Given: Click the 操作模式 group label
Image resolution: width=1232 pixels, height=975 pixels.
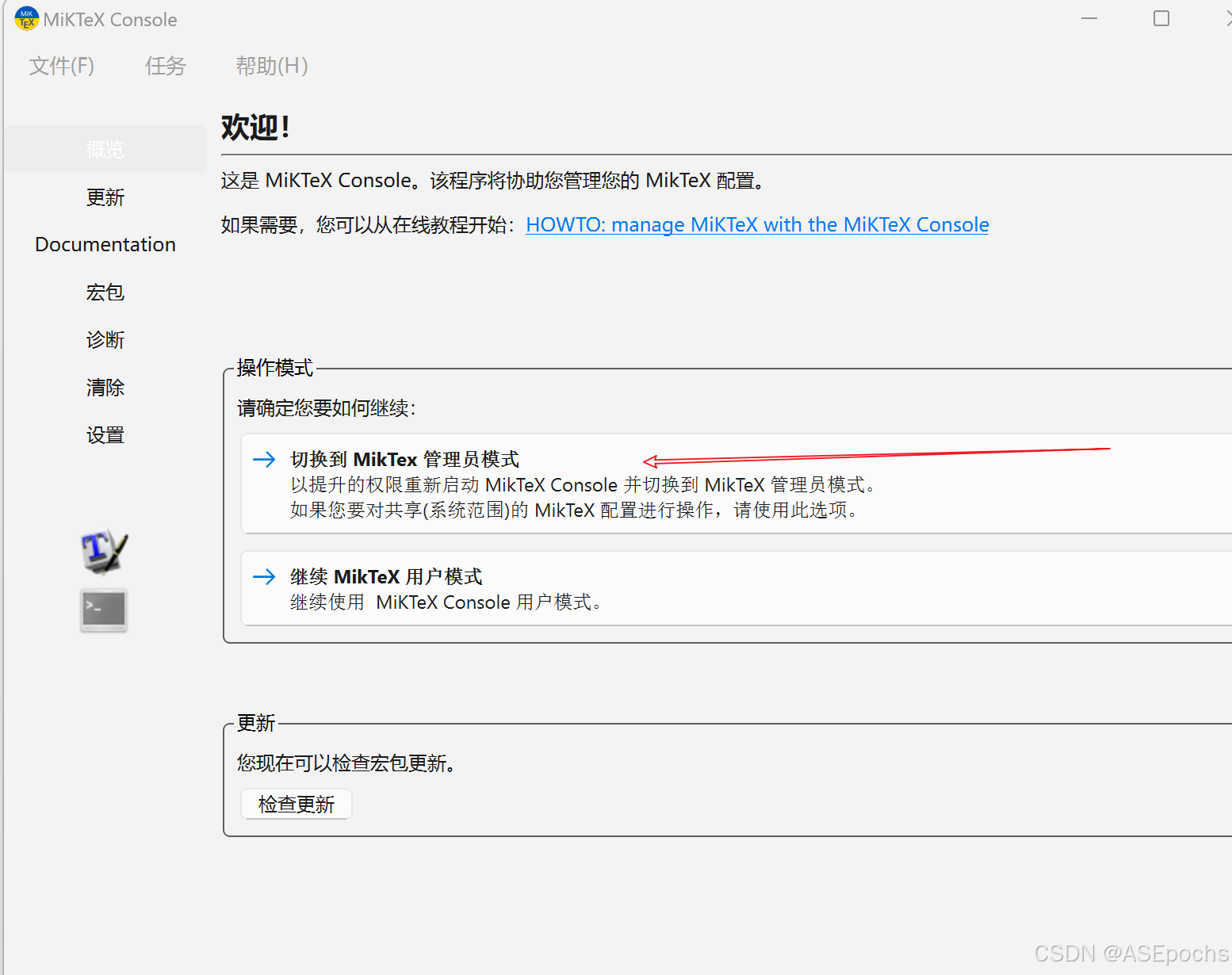Looking at the screenshot, I should click(275, 368).
